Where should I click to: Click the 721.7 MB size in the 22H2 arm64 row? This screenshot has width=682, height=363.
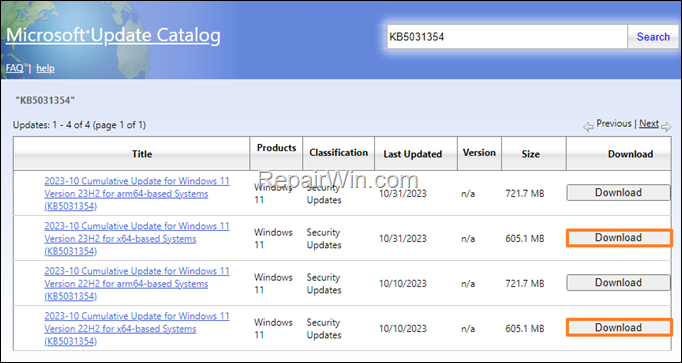525,283
